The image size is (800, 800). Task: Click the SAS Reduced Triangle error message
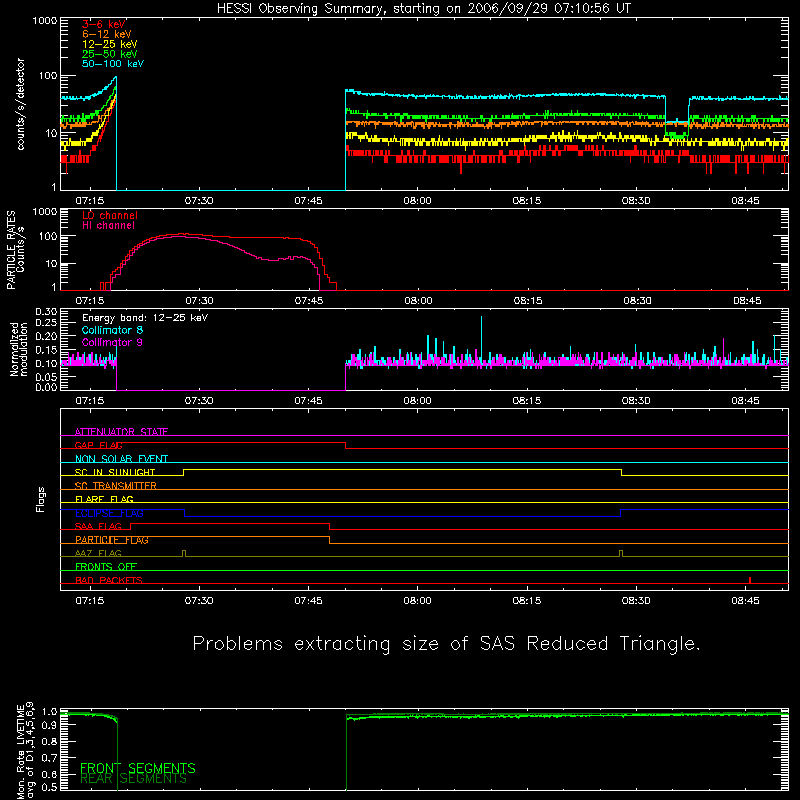pos(446,644)
